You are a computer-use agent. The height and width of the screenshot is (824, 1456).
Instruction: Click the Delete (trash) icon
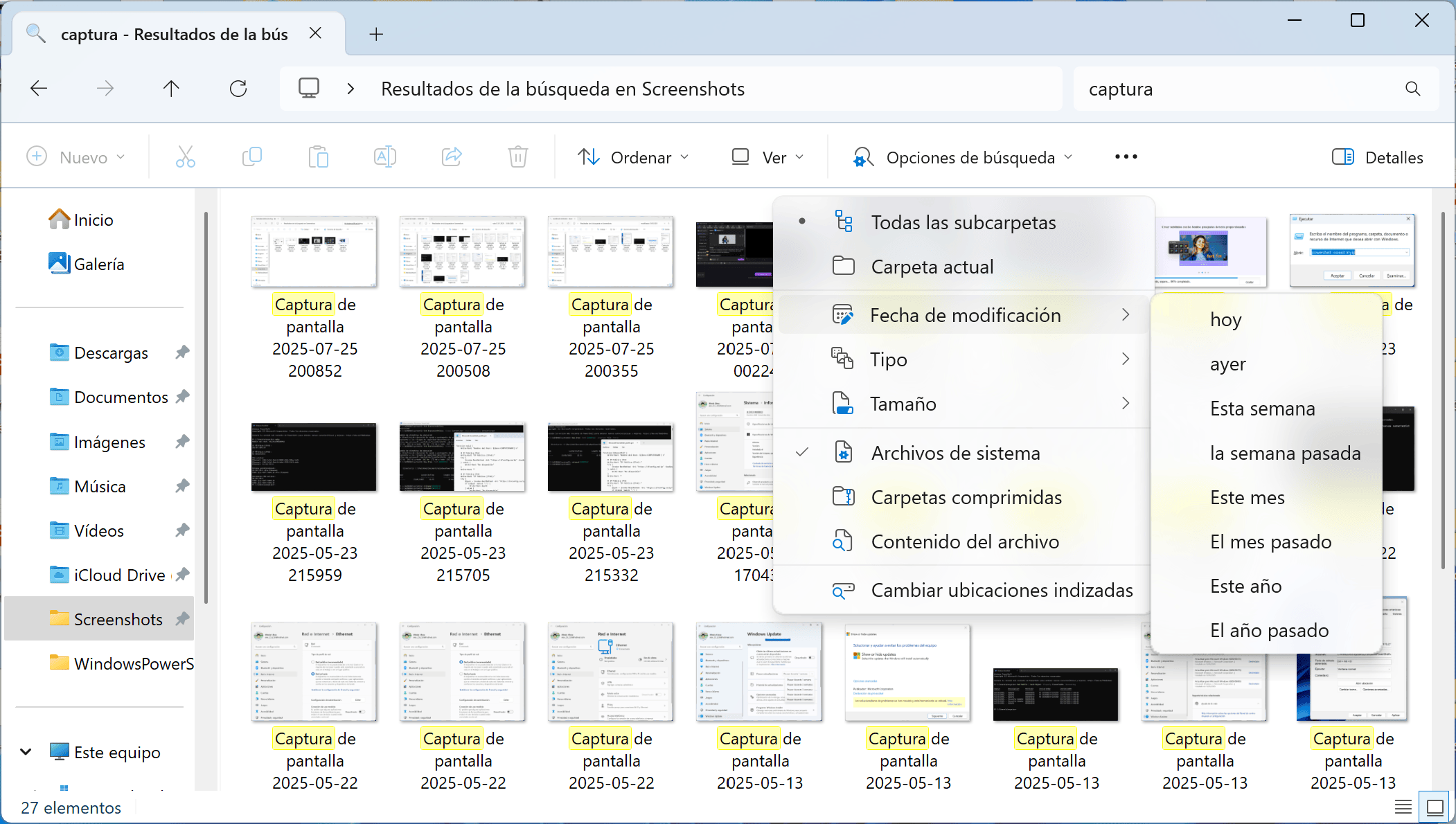tap(518, 156)
